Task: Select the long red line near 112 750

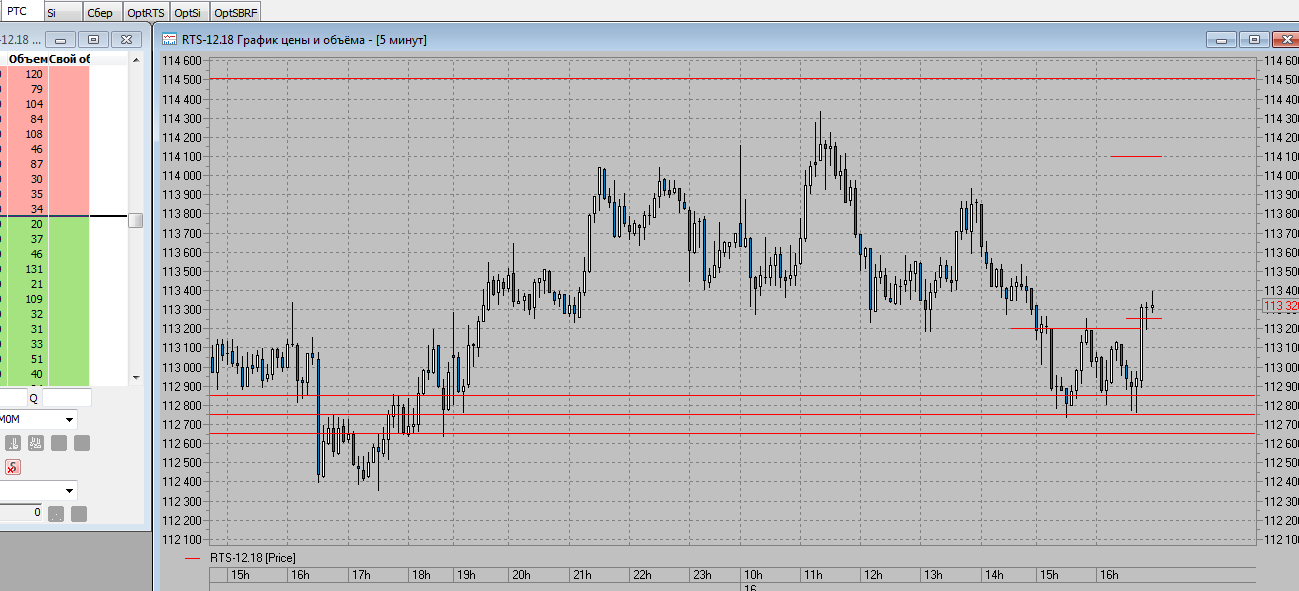Action: coord(732,414)
